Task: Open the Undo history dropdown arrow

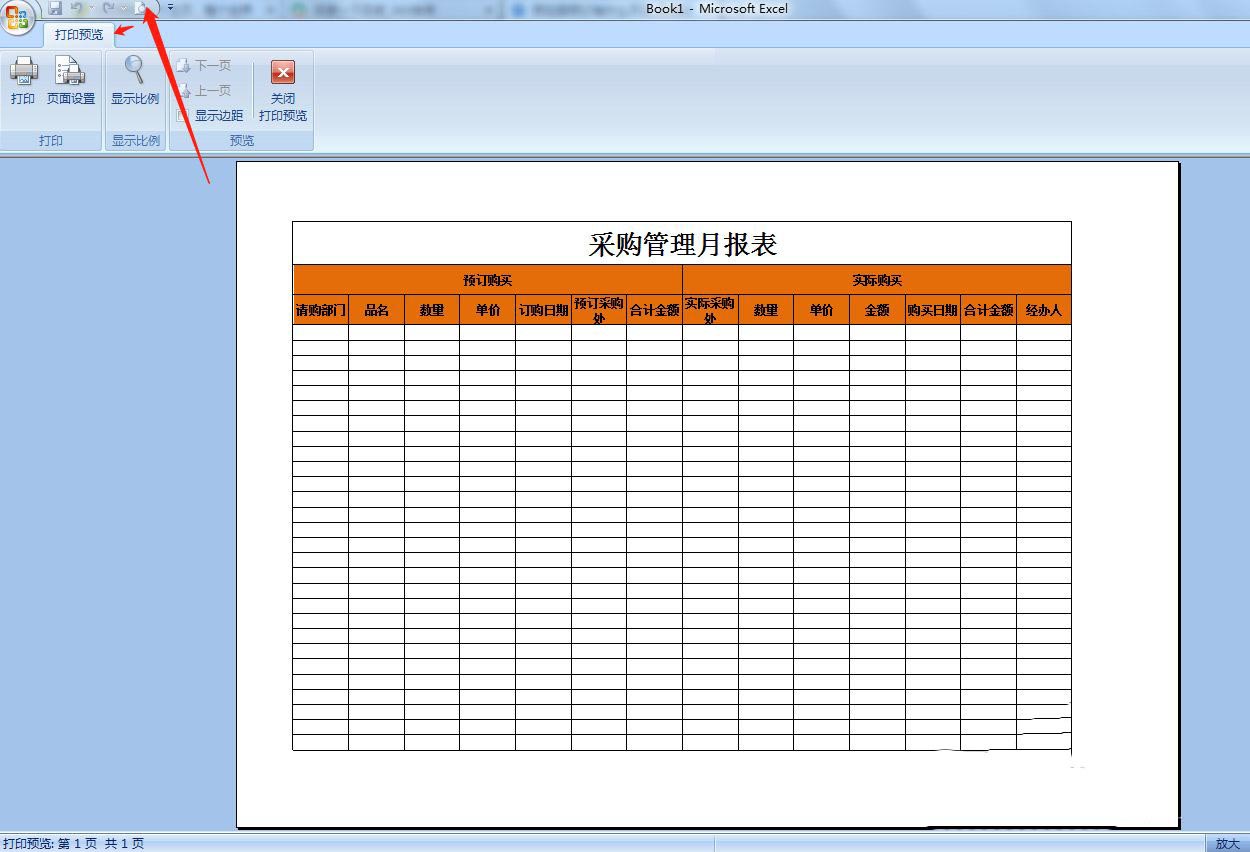Action: (91, 8)
